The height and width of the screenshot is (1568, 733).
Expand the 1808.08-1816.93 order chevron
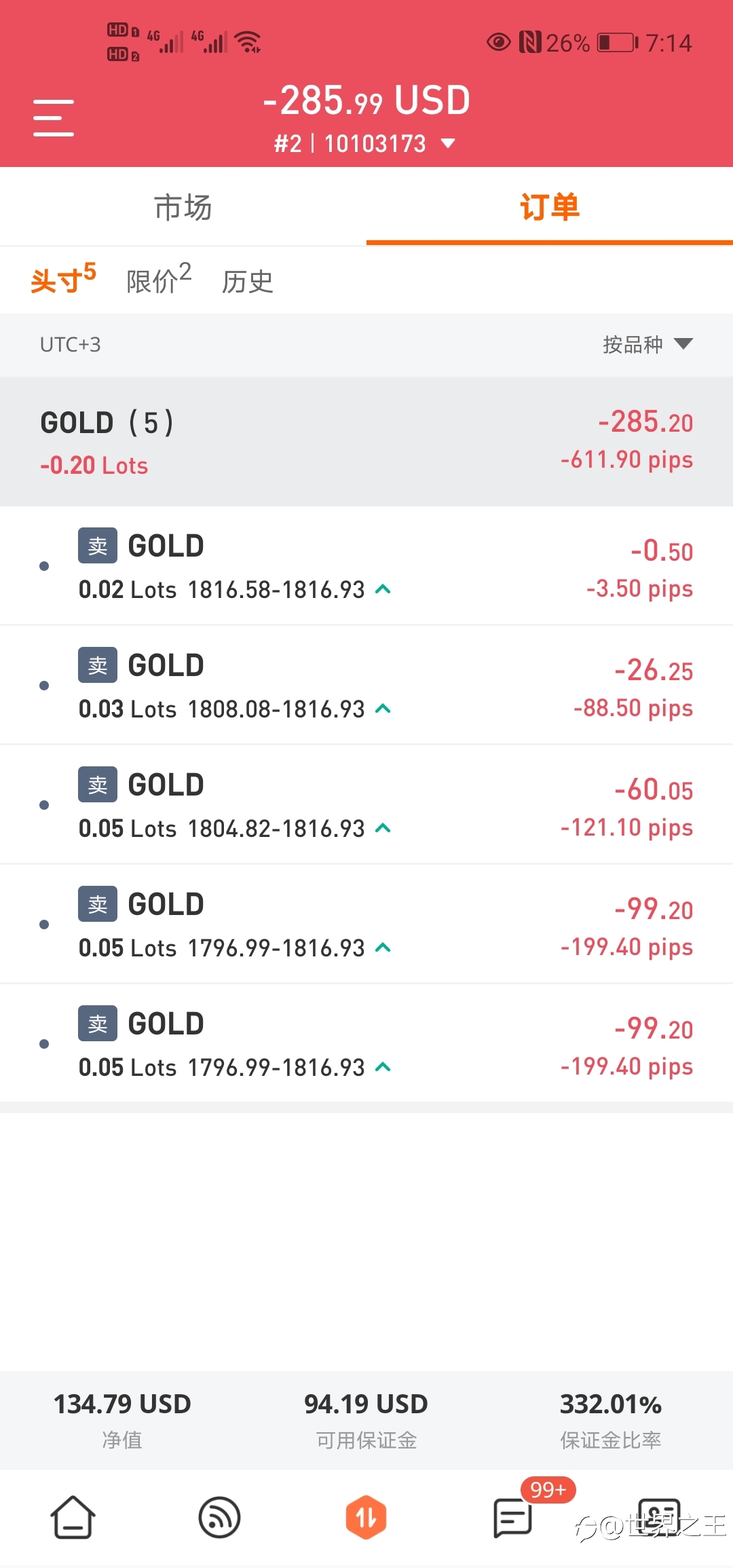(383, 708)
